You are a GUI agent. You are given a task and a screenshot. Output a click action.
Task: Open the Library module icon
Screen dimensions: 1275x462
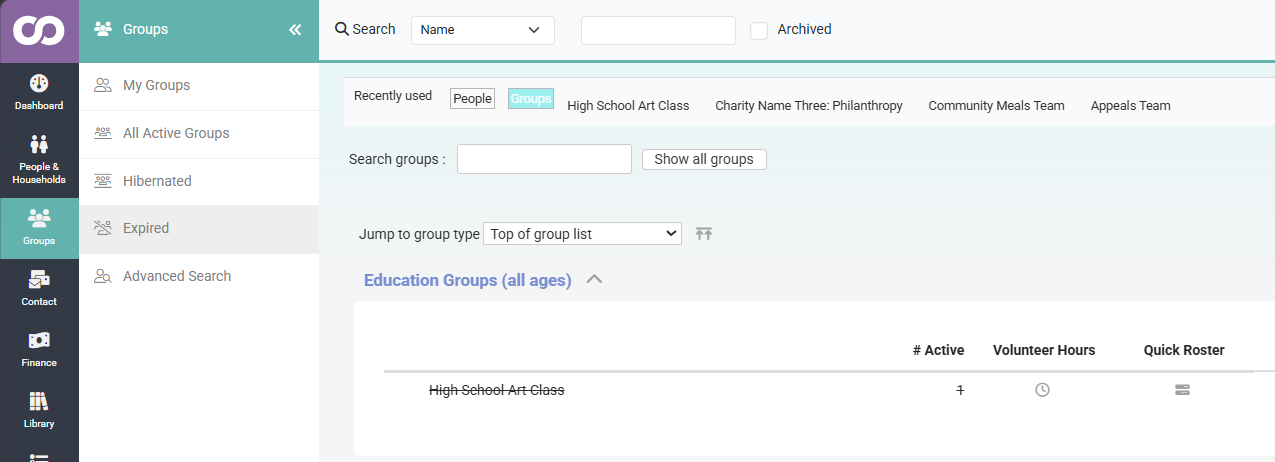click(39, 401)
